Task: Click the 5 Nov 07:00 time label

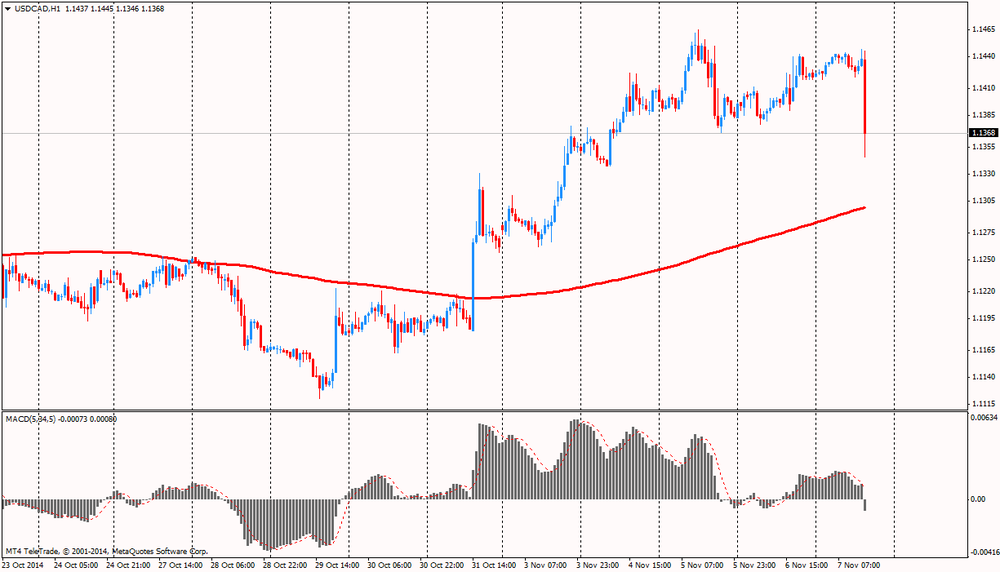Action: (702, 565)
